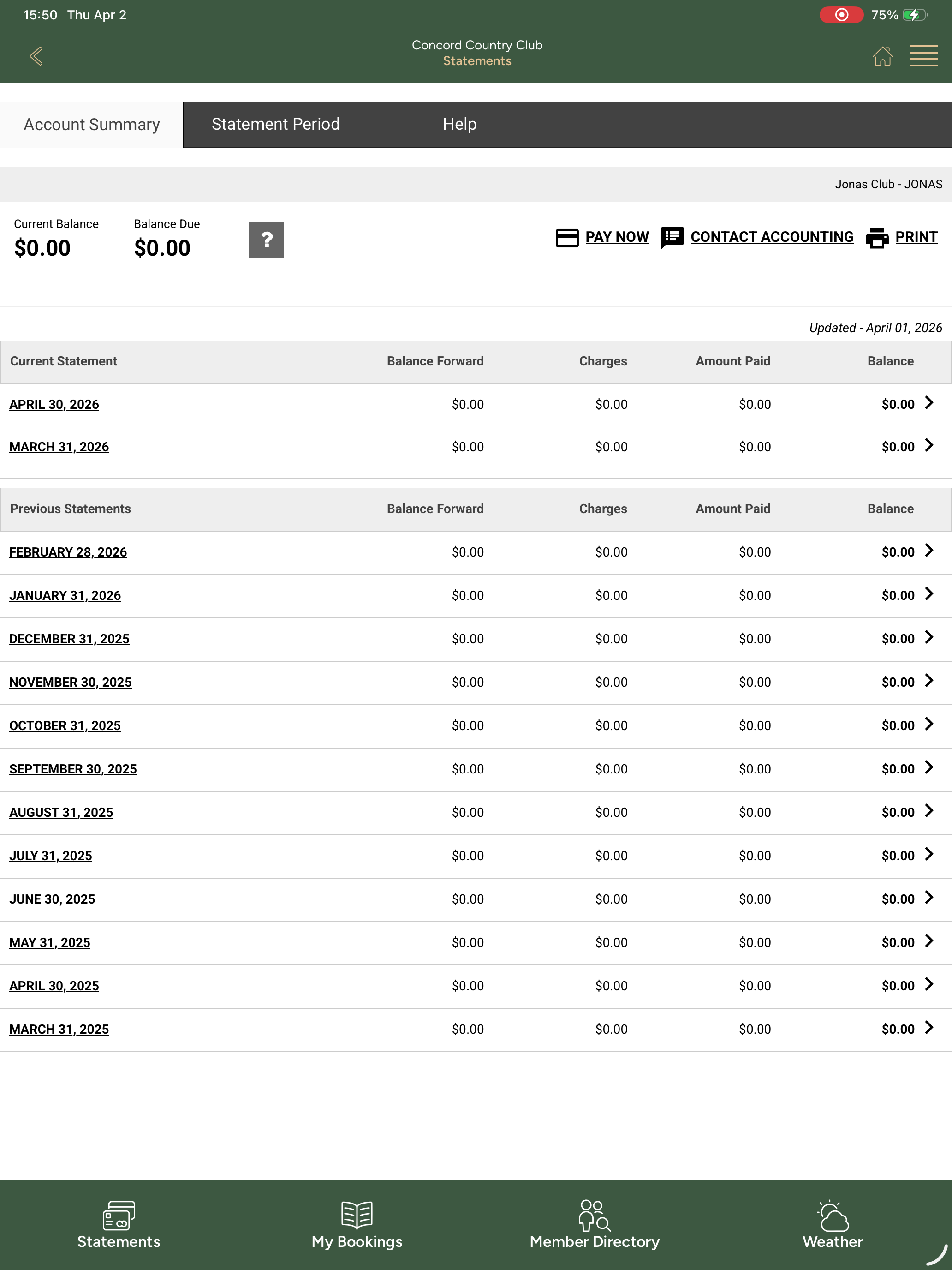The width and height of the screenshot is (952, 1270).
Task: Expand April 30, 2026 row chevron
Action: click(x=929, y=403)
